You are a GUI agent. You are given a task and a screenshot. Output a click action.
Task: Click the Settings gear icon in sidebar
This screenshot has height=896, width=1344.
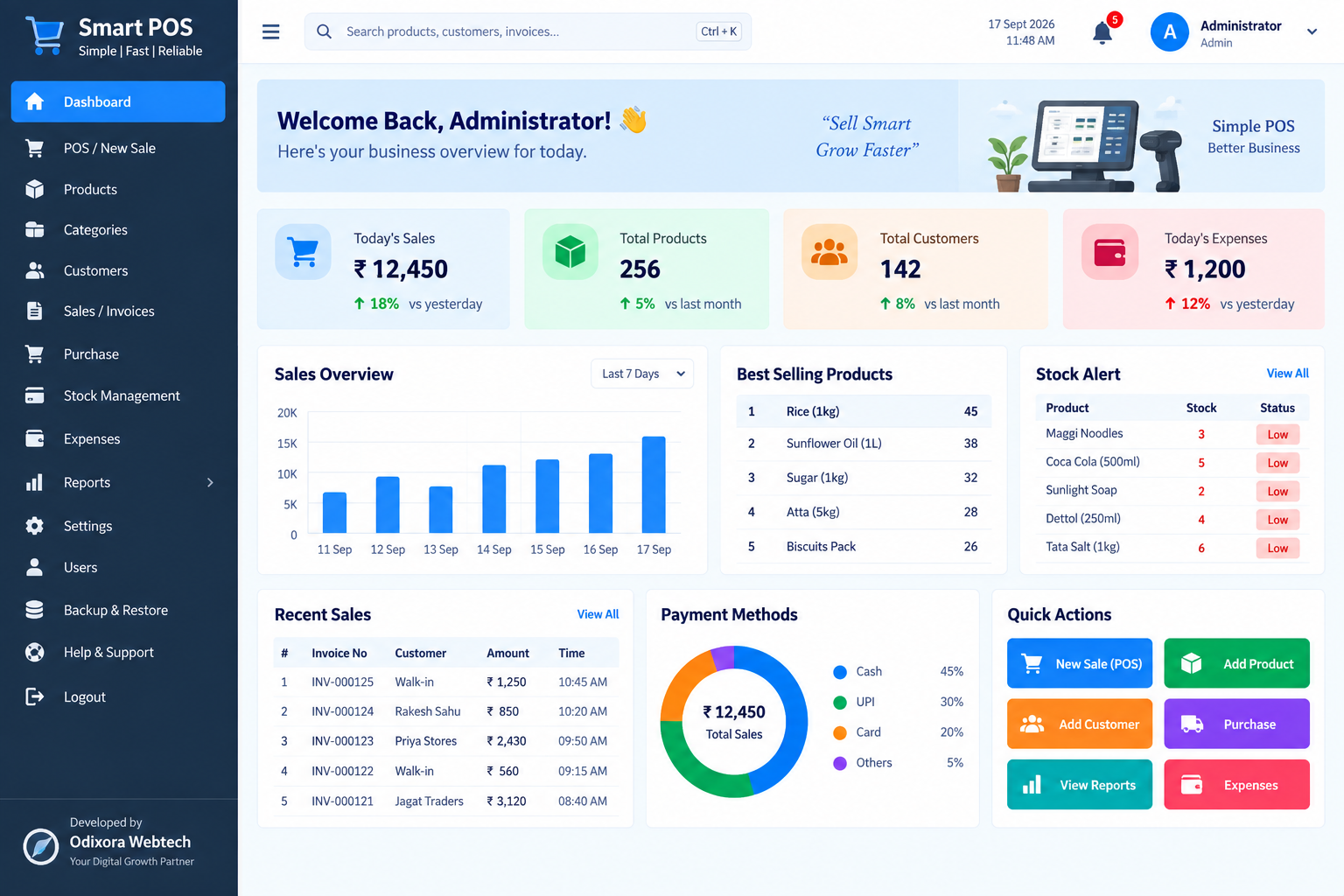[x=35, y=526]
